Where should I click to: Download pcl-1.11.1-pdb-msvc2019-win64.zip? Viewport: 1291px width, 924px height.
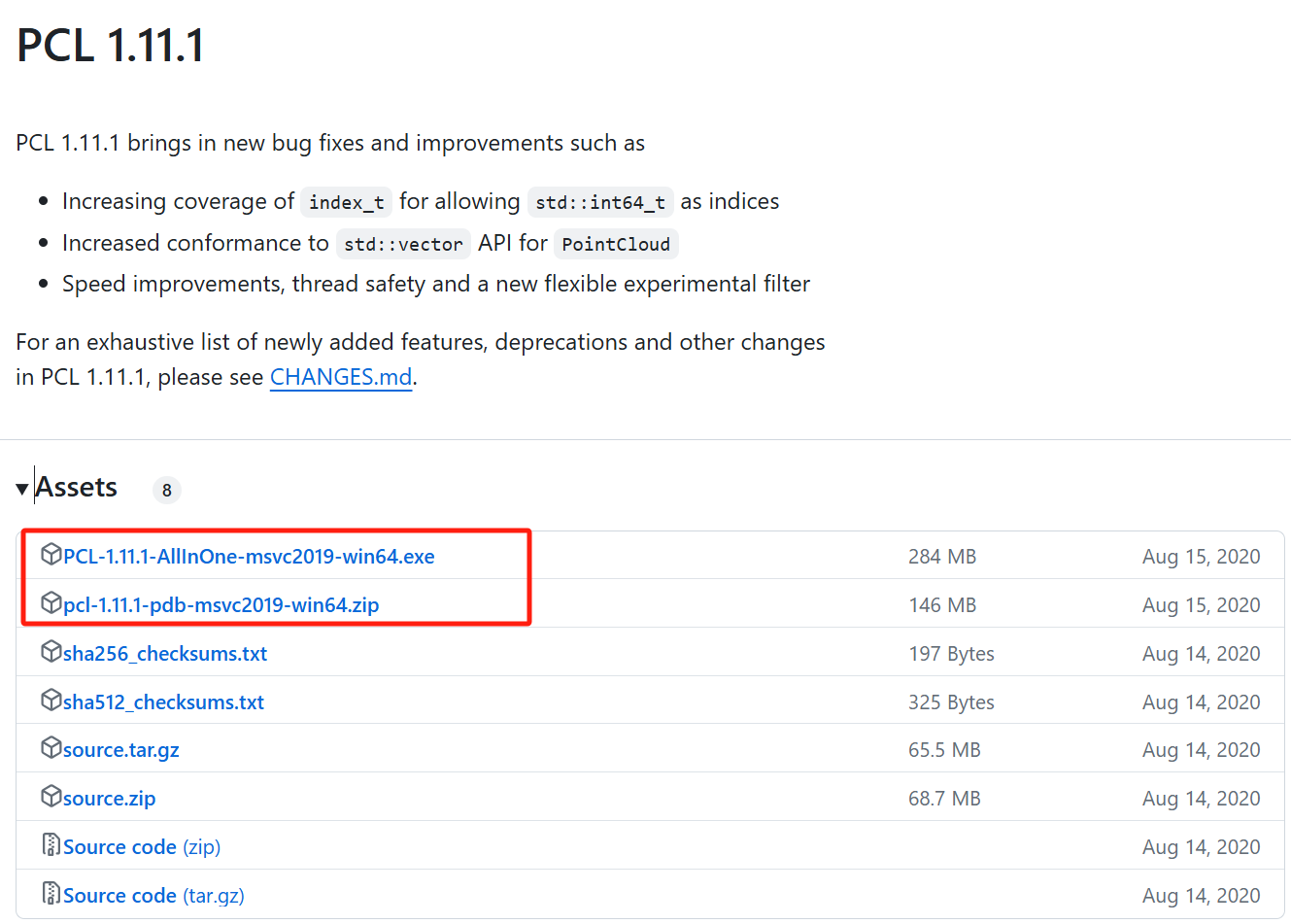click(x=221, y=603)
